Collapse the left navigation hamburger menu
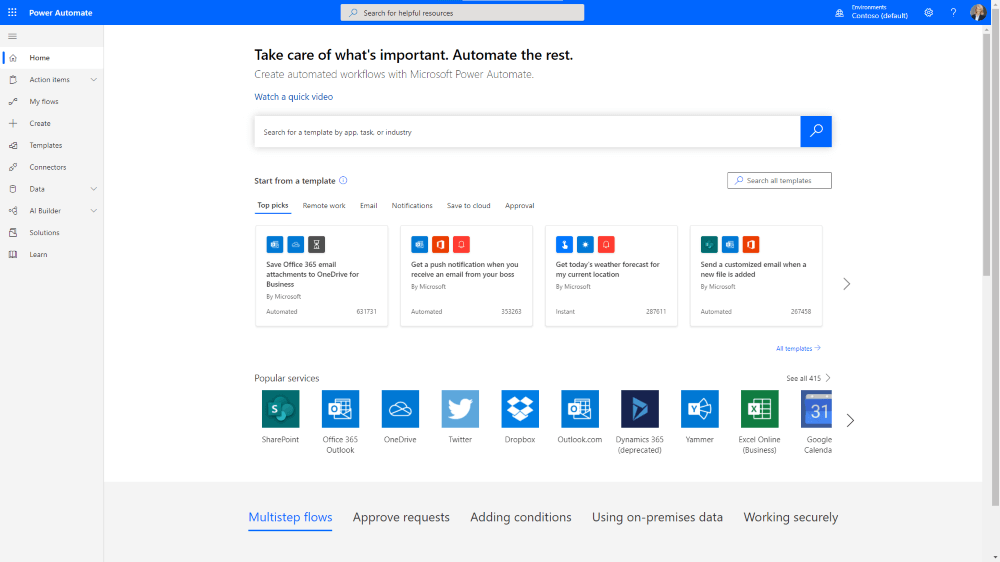This screenshot has width=1000, height=562. 12,36
